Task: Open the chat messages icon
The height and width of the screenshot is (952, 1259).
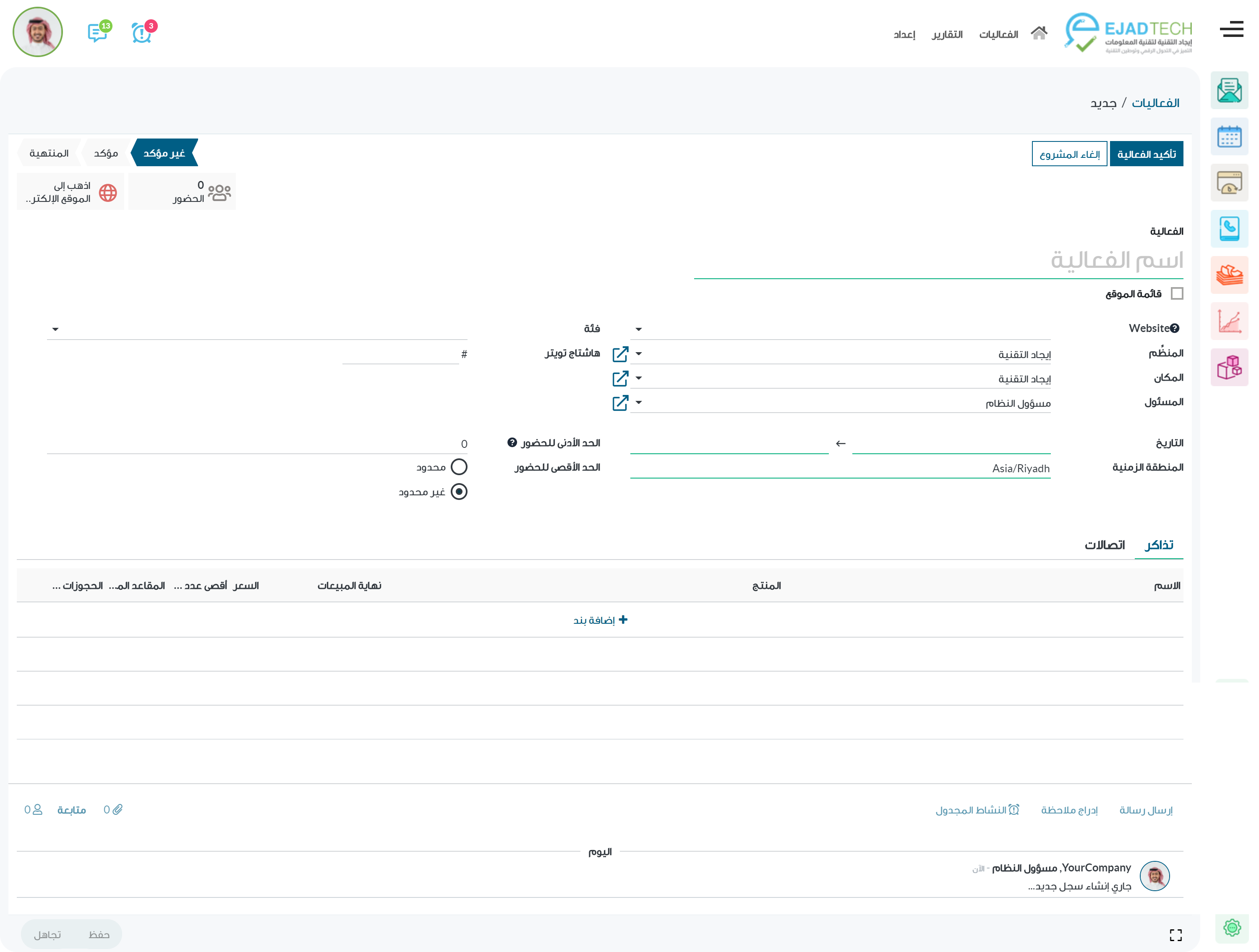Action: 98,33
